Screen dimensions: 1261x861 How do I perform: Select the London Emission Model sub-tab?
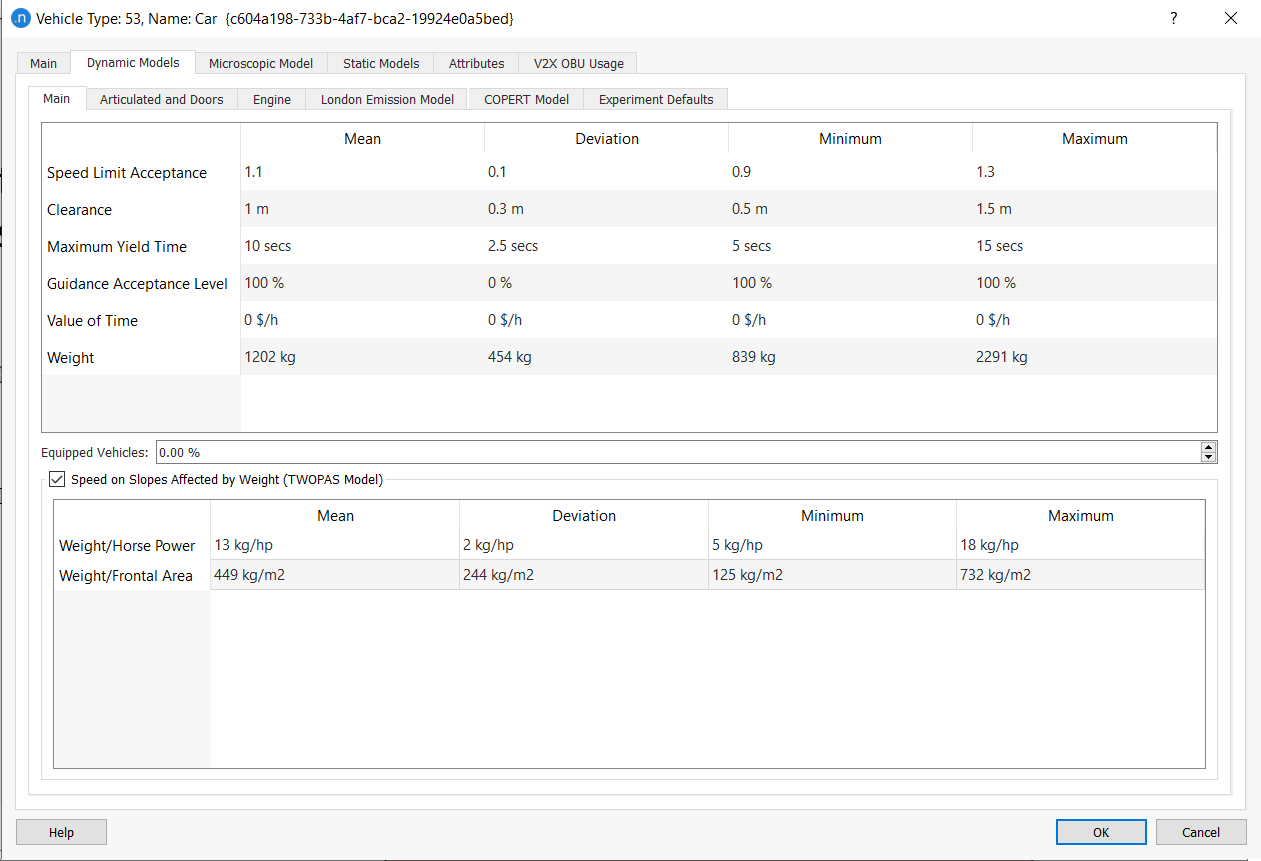click(x=386, y=99)
